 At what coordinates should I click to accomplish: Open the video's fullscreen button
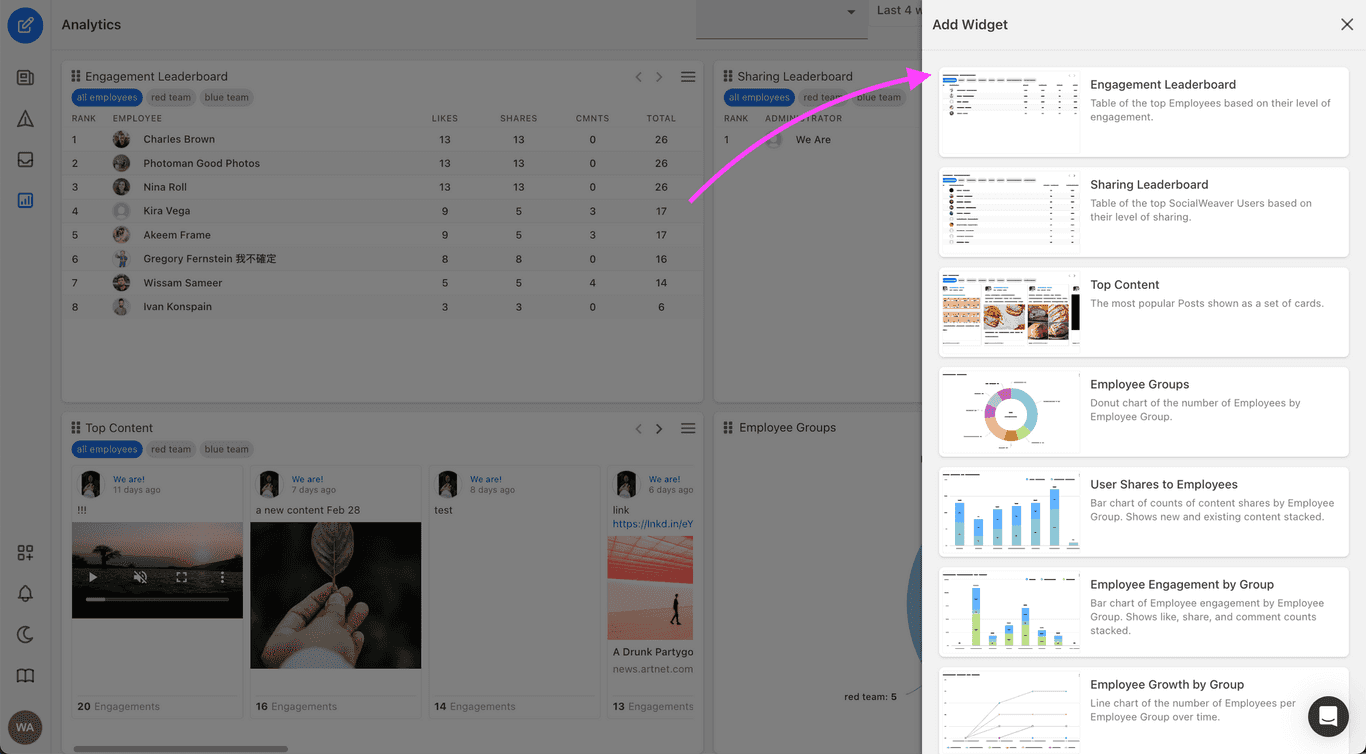(182, 577)
